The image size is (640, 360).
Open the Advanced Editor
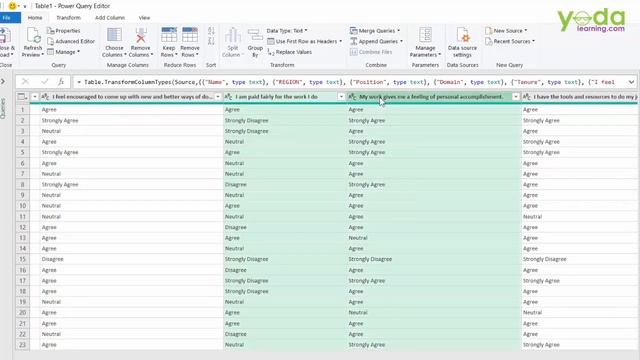pyautogui.click(x=71, y=41)
